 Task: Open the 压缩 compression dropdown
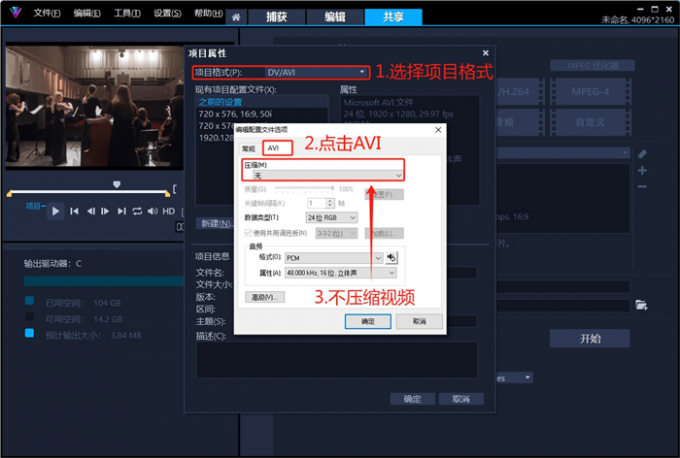tap(327, 175)
